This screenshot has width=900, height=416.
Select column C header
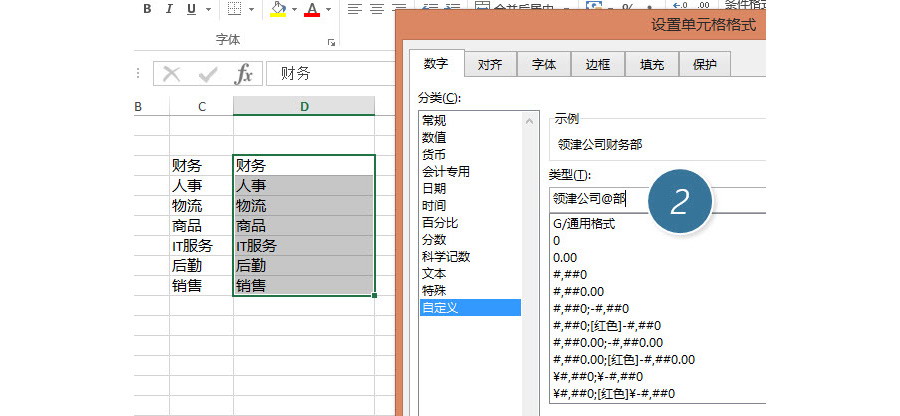201,106
